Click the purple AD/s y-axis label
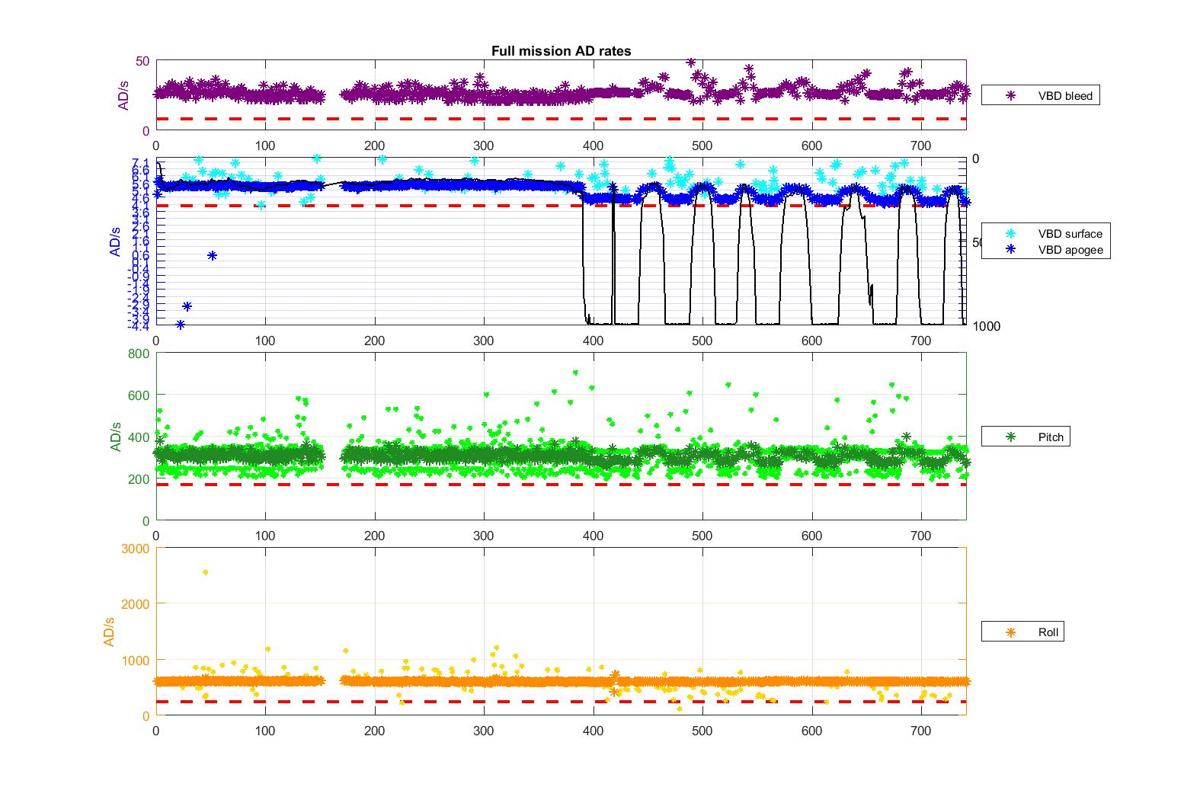Viewport: 1200px width, 804px height. pos(123,95)
